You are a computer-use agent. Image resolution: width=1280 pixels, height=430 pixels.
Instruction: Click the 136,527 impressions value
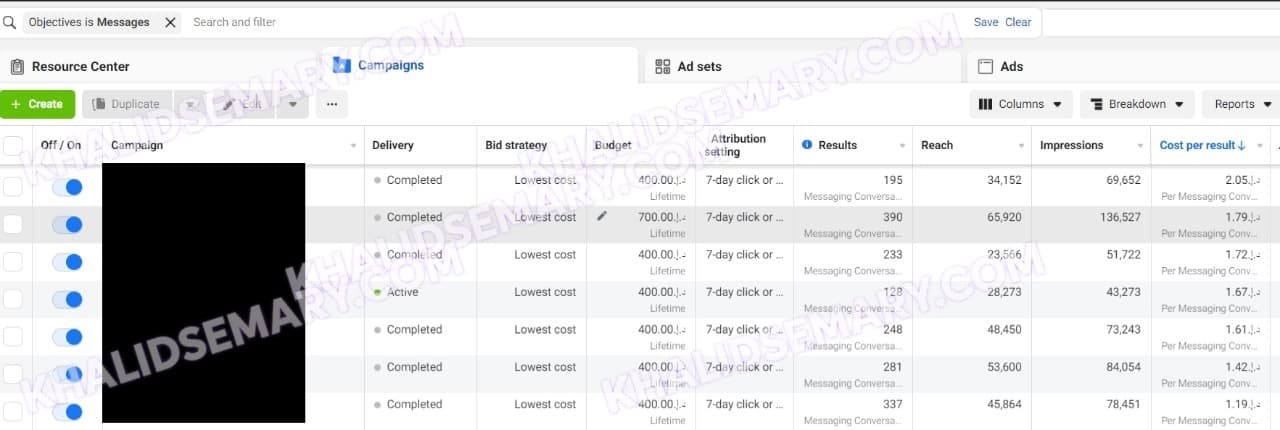click(x=1119, y=217)
